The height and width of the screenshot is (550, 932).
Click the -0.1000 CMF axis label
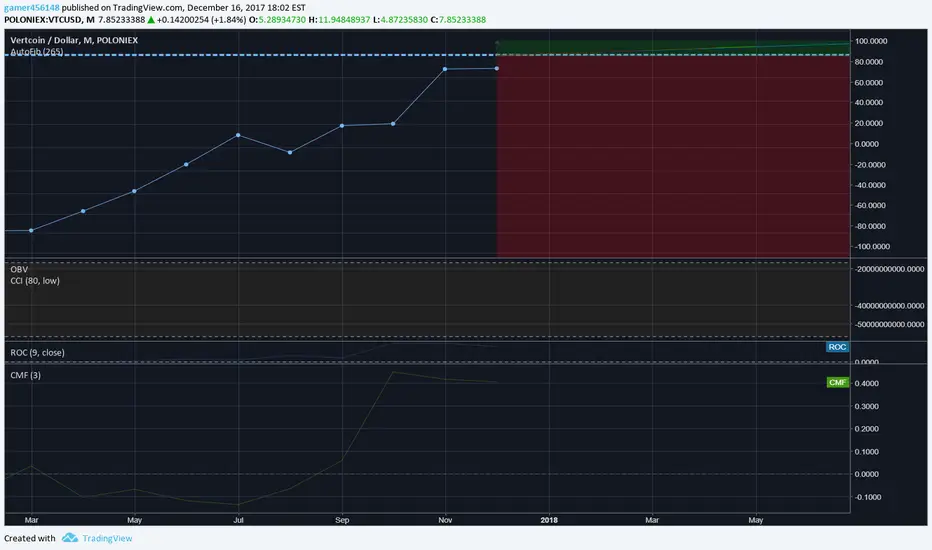(x=868, y=497)
